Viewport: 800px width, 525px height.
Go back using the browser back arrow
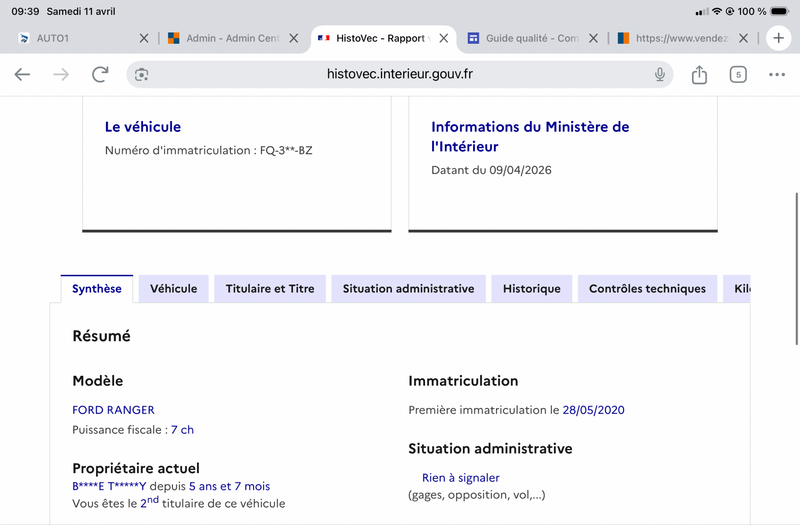[22, 74]
